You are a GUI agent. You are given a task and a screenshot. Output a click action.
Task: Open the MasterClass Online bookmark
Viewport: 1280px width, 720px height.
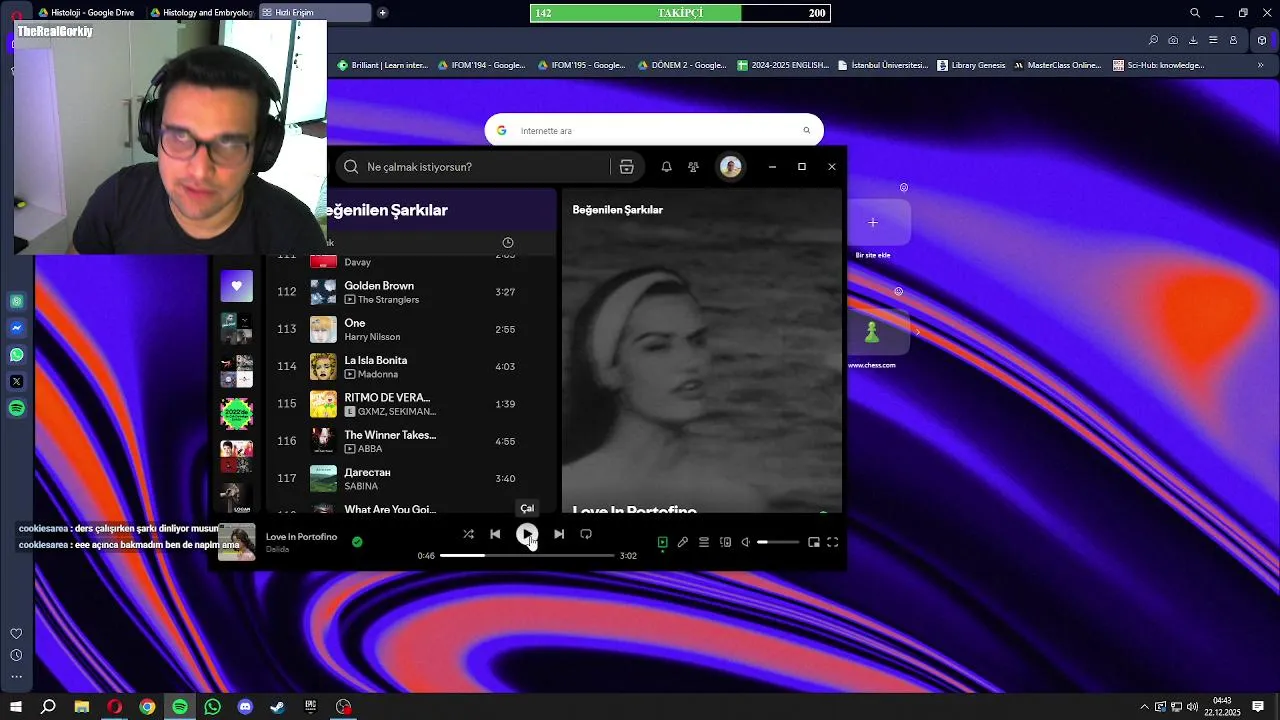(x=1058, y=65)
